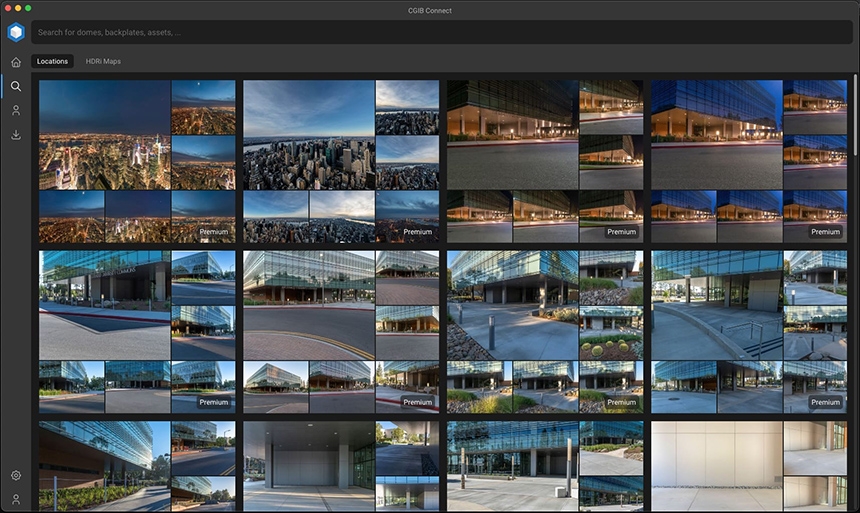860x513 pixels.
Task: Open the glass building courtyard thumbnail in bottom row
Action: tap(513, 466)
